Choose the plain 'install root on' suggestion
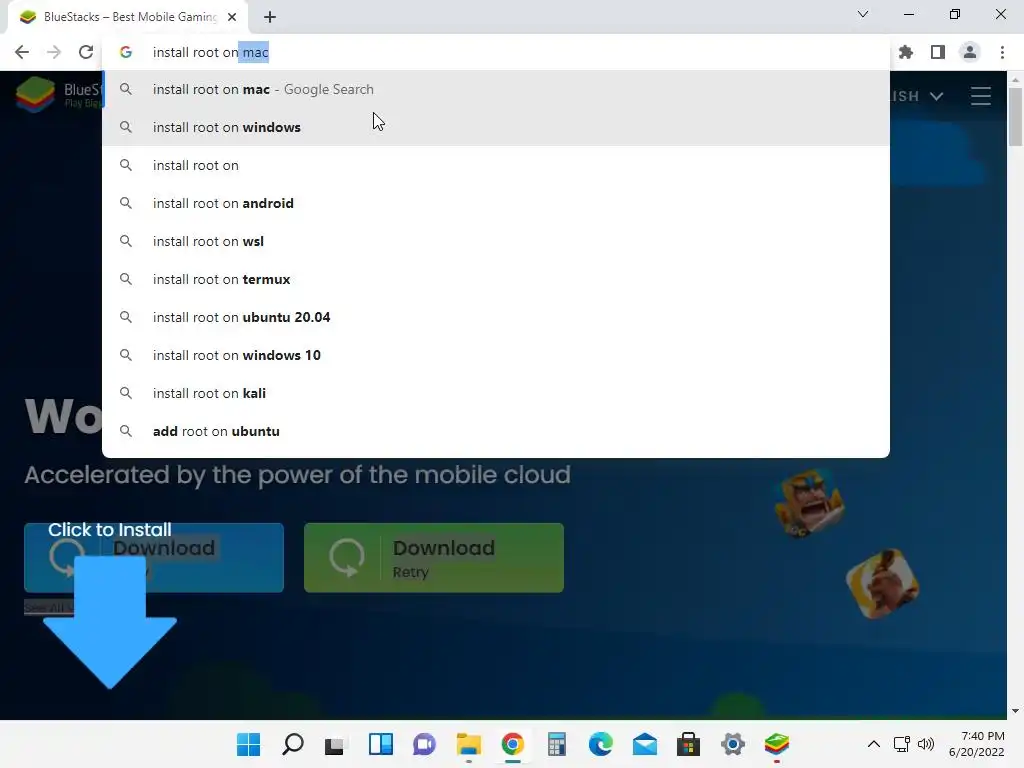 (x=496, y=165)
